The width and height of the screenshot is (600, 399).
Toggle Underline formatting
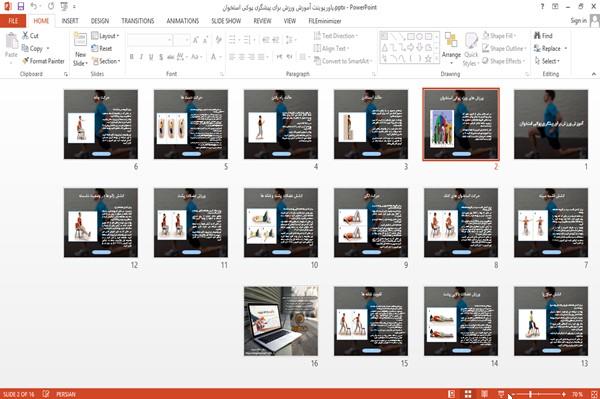[x=151, y=57]
